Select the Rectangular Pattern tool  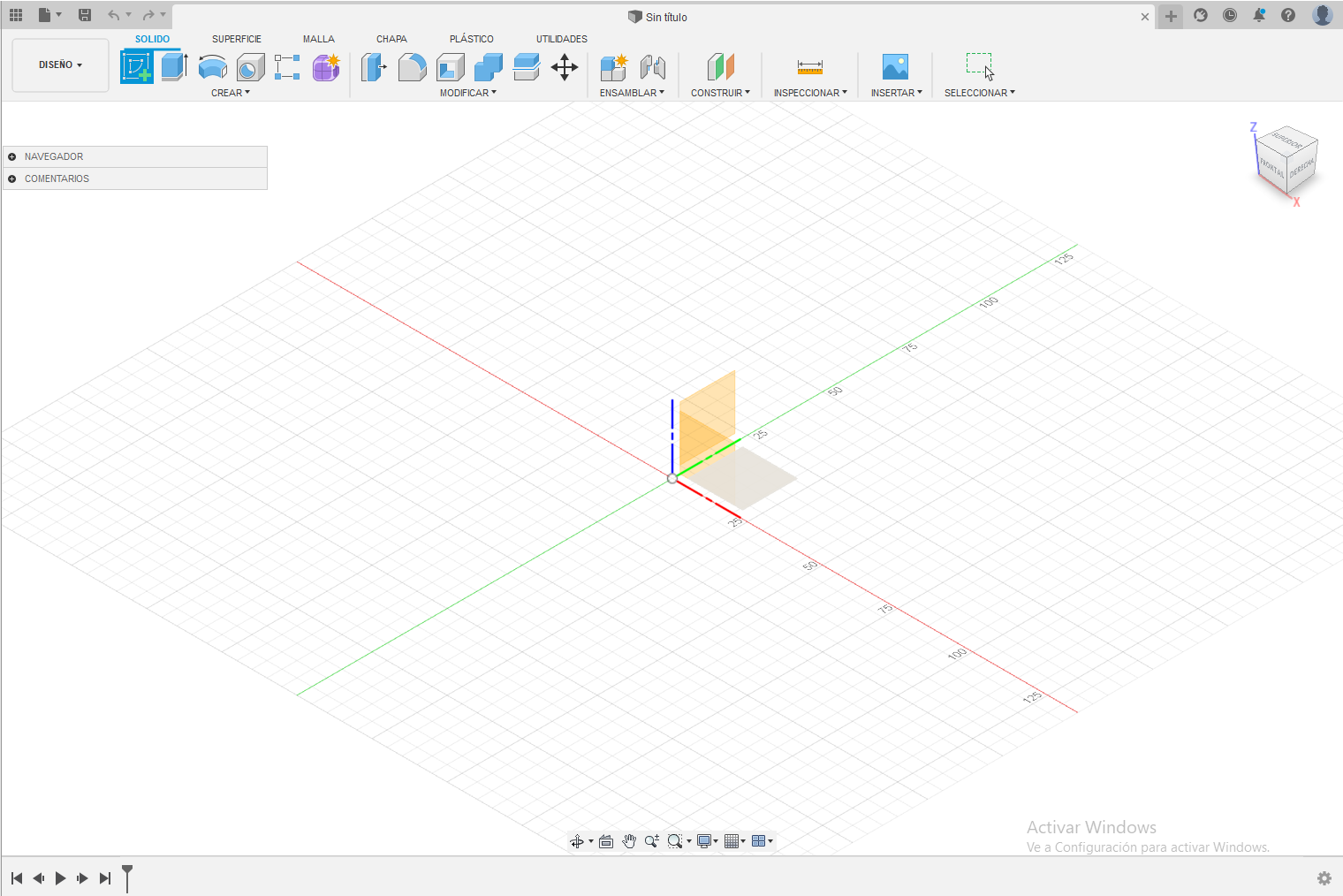click(x=287, y=67)
